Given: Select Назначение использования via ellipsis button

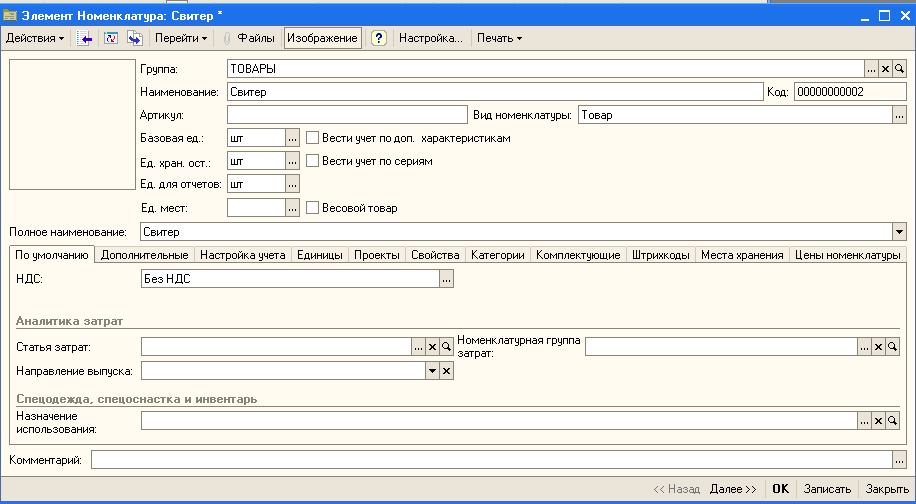Looking at the screenshot, I should [864, 420].
